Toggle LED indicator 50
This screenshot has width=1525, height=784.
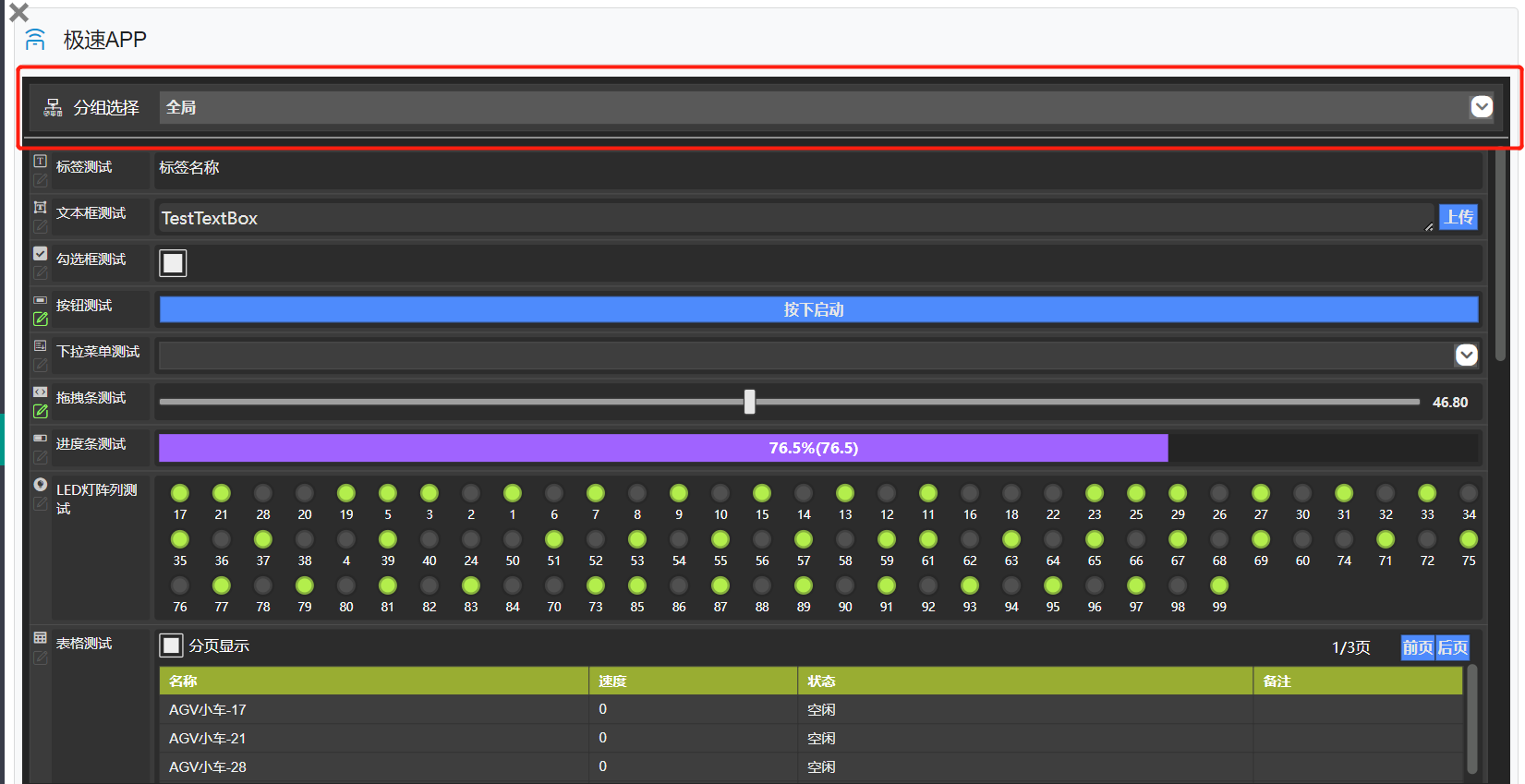(513, 539)
